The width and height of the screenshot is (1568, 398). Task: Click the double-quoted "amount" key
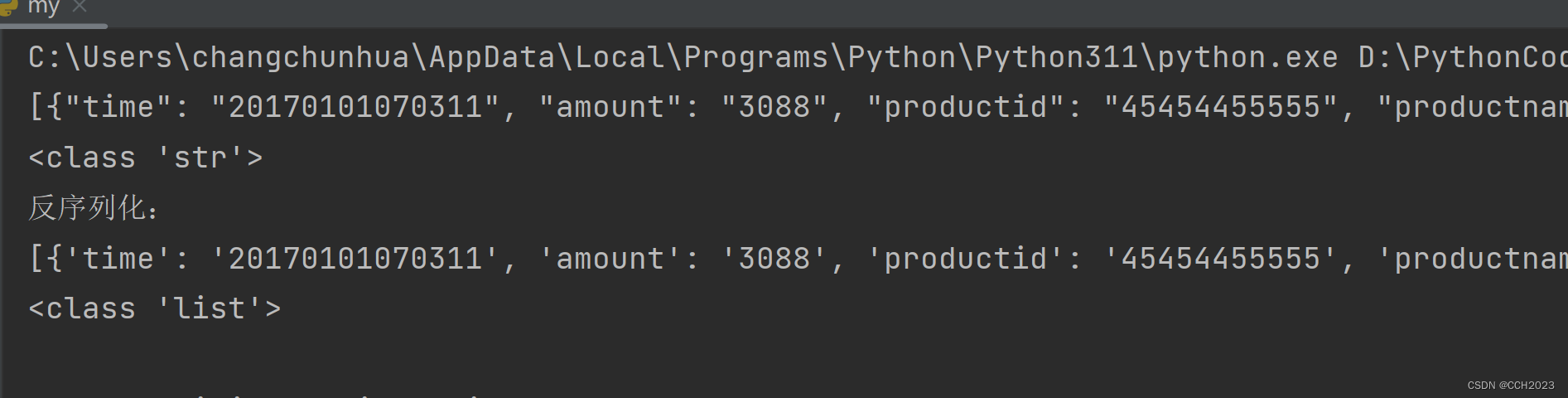[x=610, y=107]
